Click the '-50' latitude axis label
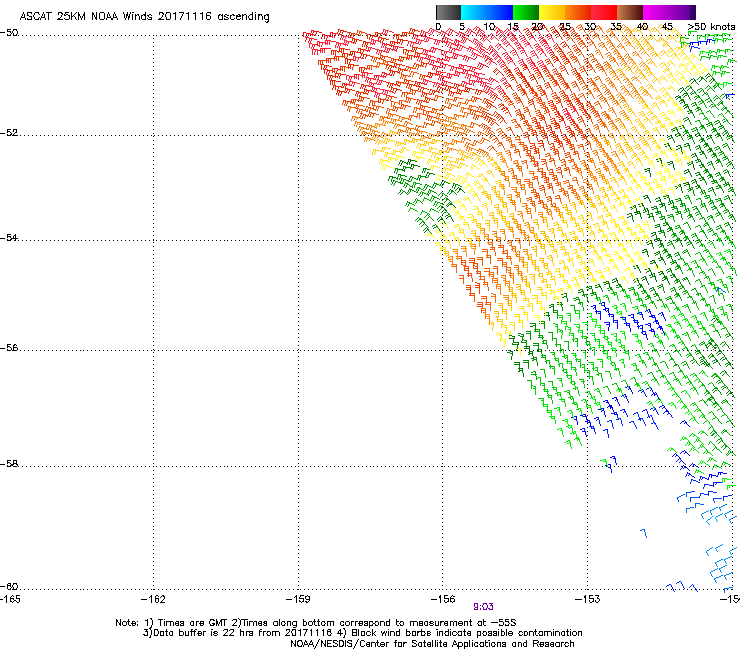 tap(9, 33)
